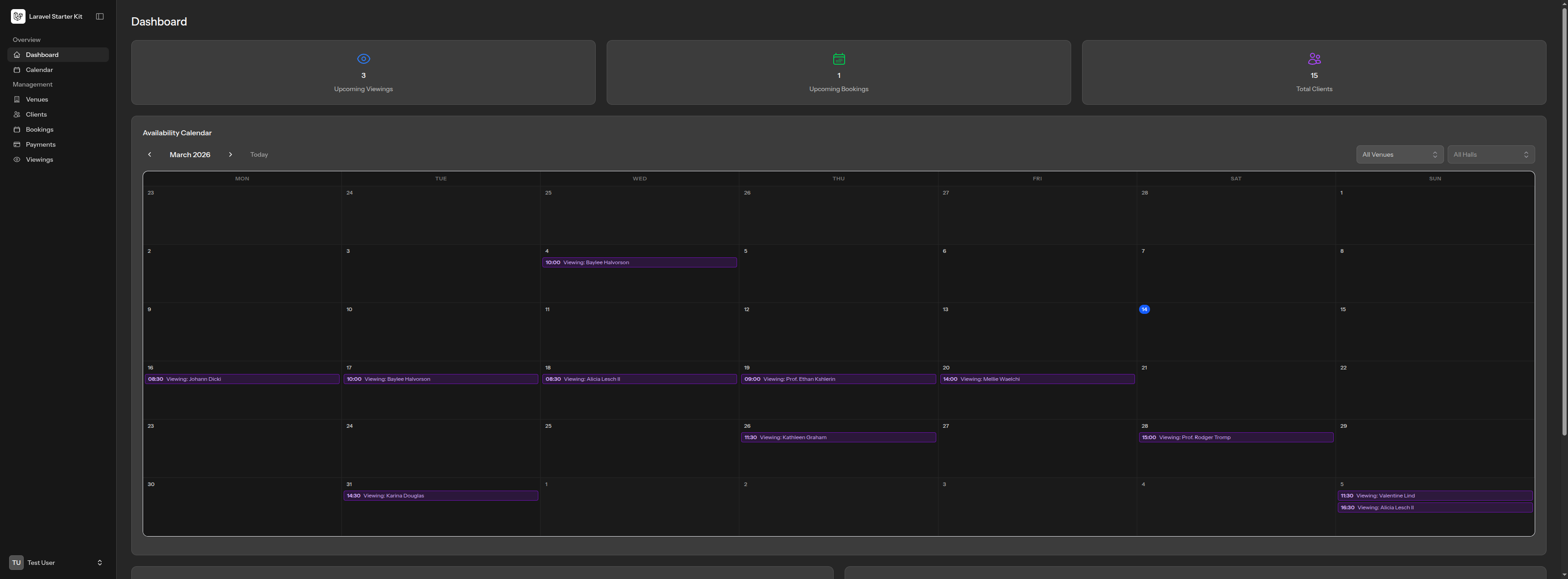The width and height of the screenshot is (1568, 579).
Task: Open Payments via the card icon
Action: [18, 144]
